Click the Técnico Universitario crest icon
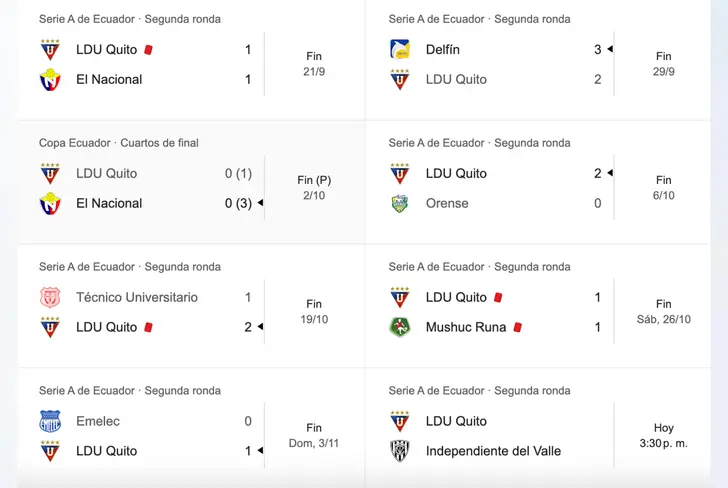This screenshot has width=728, height=488. [x=50, y=297]
